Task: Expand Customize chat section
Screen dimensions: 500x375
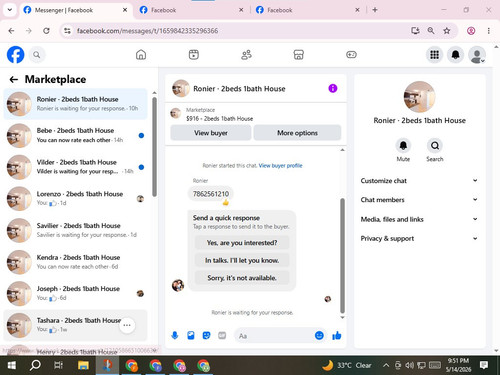Action: point(419,181)
